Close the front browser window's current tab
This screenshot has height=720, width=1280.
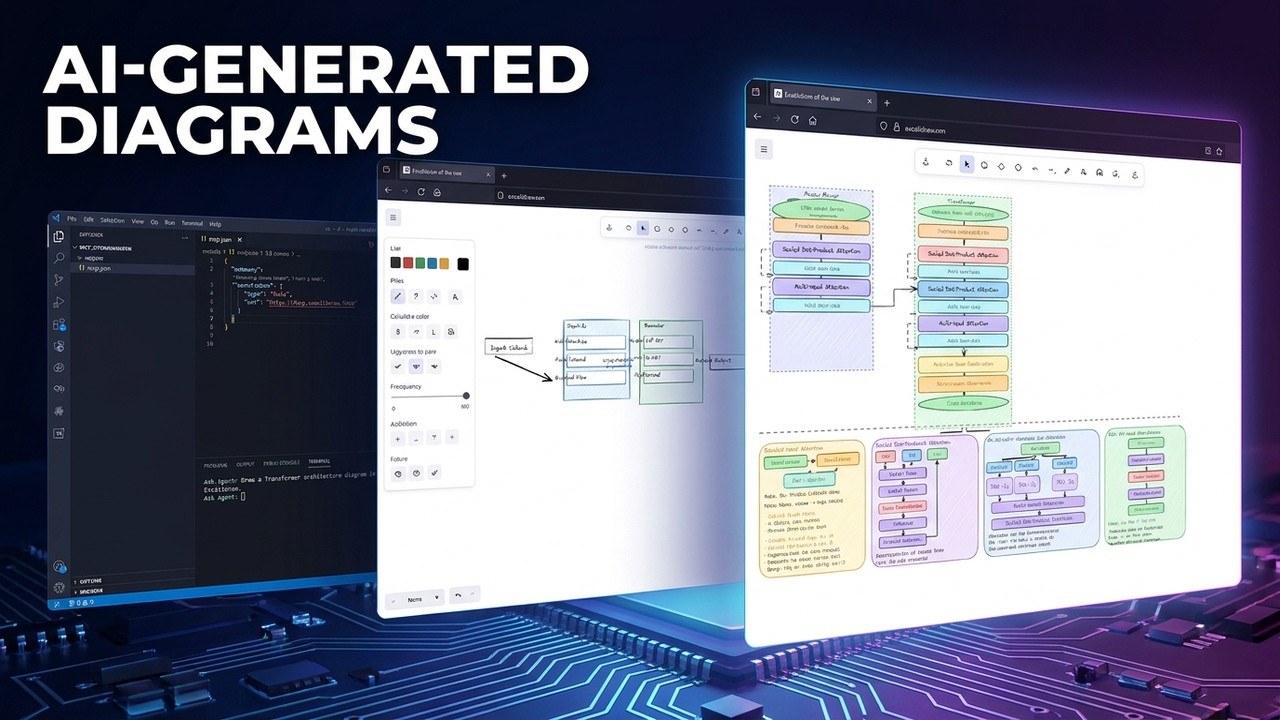(x=870, y=101)
